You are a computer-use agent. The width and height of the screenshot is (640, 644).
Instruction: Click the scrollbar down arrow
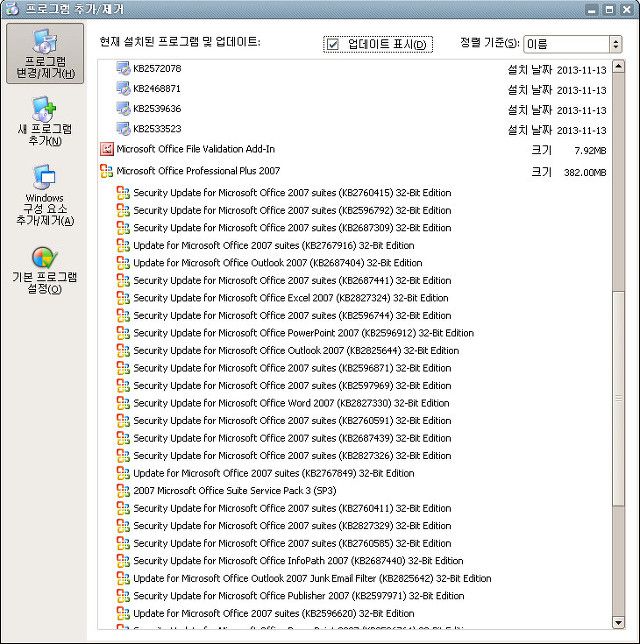click(x=618, y=622)
